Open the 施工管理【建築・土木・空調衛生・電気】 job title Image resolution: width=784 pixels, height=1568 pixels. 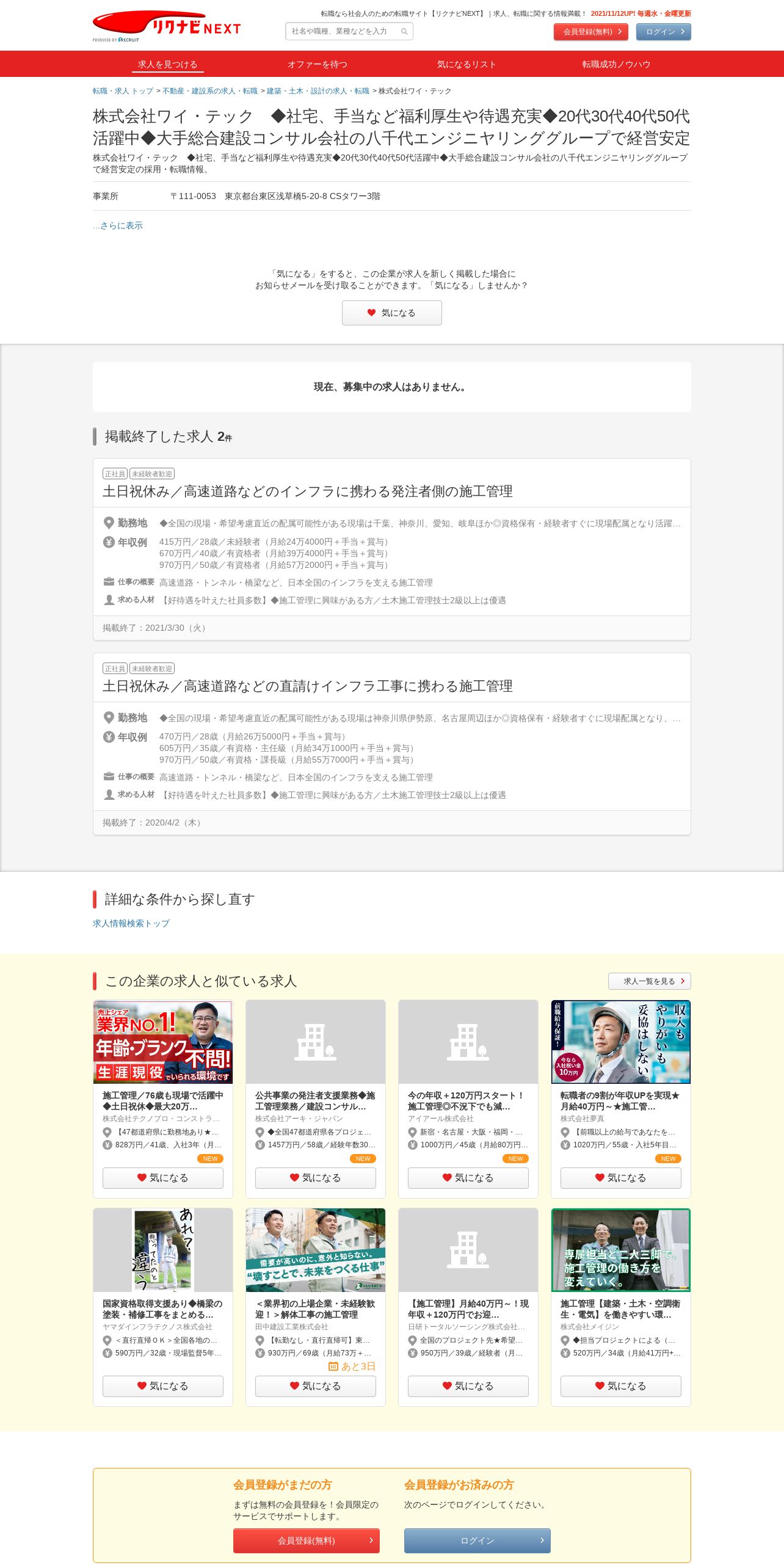621,1309
